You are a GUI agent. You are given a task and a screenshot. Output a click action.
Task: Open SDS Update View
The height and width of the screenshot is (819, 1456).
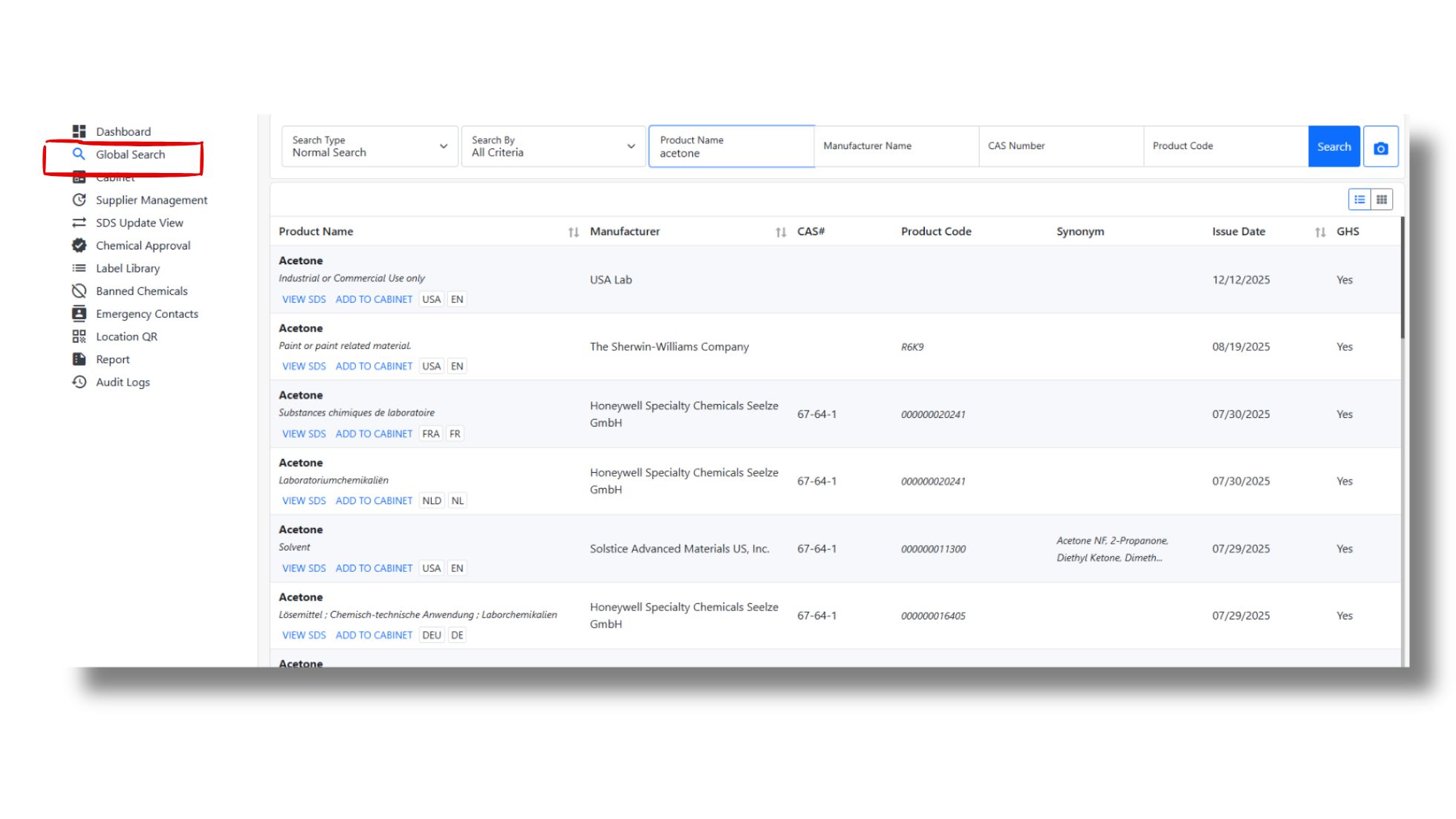139,223
